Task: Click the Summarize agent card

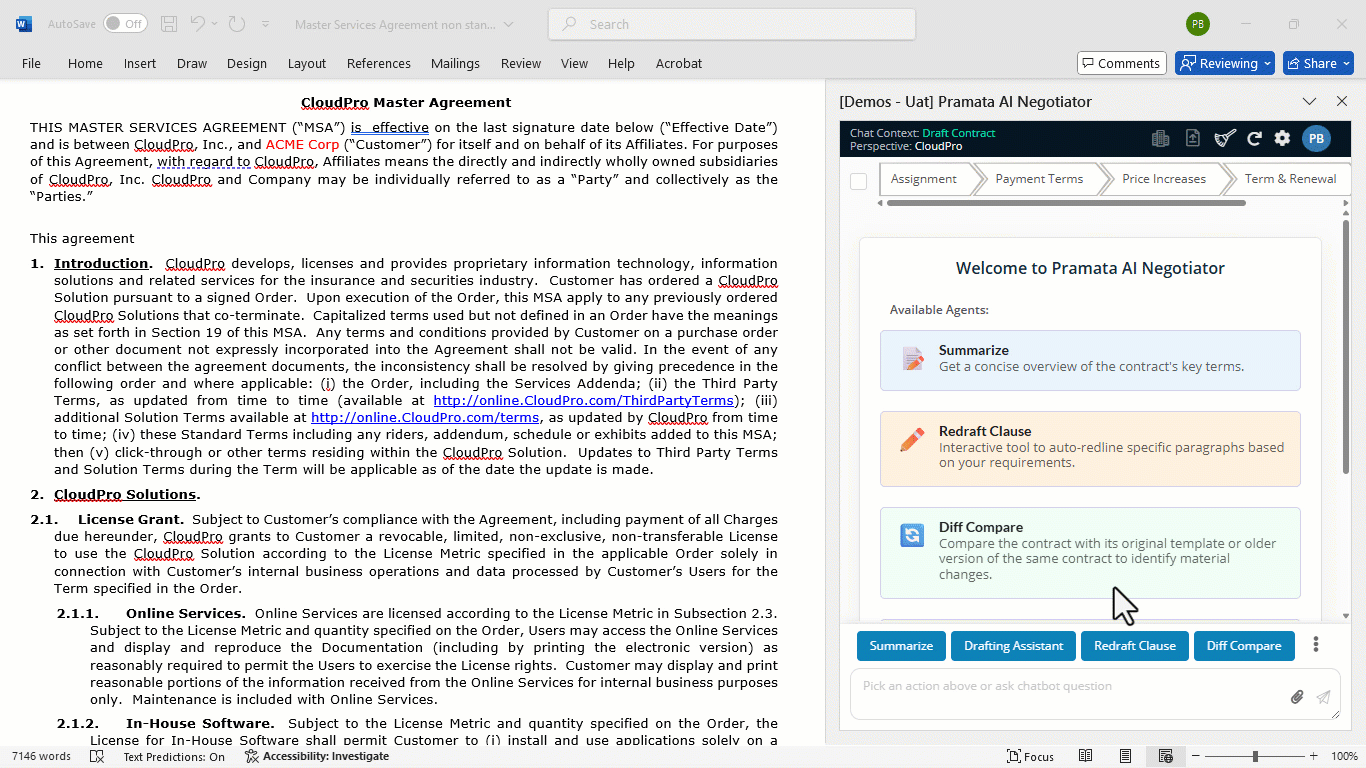Action: 1090,360
